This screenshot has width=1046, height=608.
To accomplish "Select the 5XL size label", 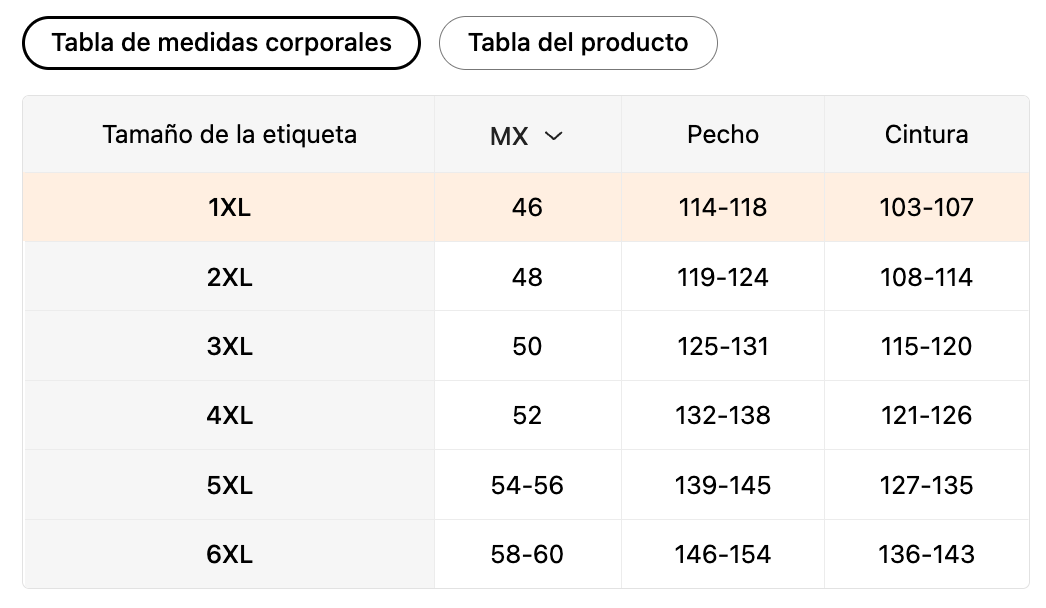I will (x=229, y=485).
